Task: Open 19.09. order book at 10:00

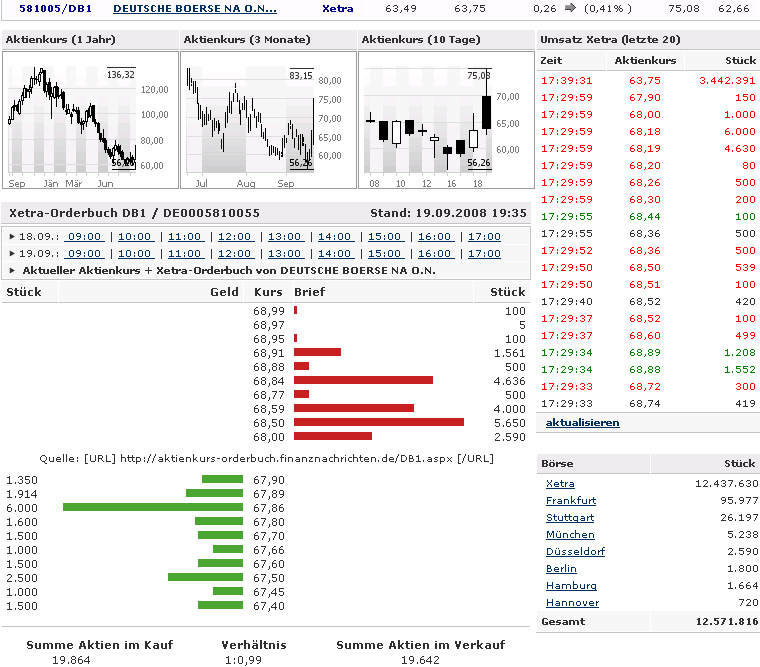Action: pyautogui.click(x=135, y=254)
